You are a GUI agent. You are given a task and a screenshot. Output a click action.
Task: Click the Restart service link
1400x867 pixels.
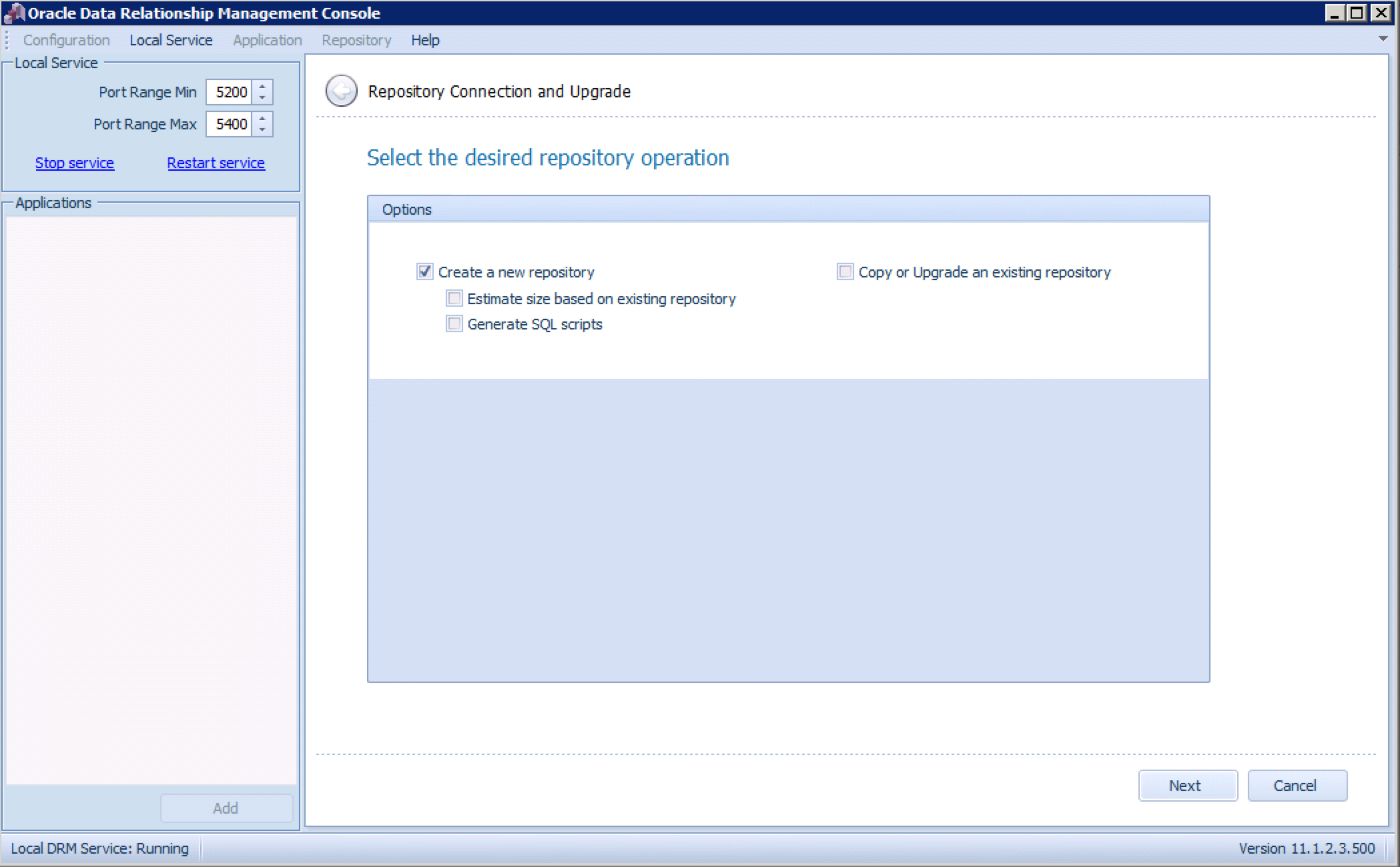coord(216,163)
